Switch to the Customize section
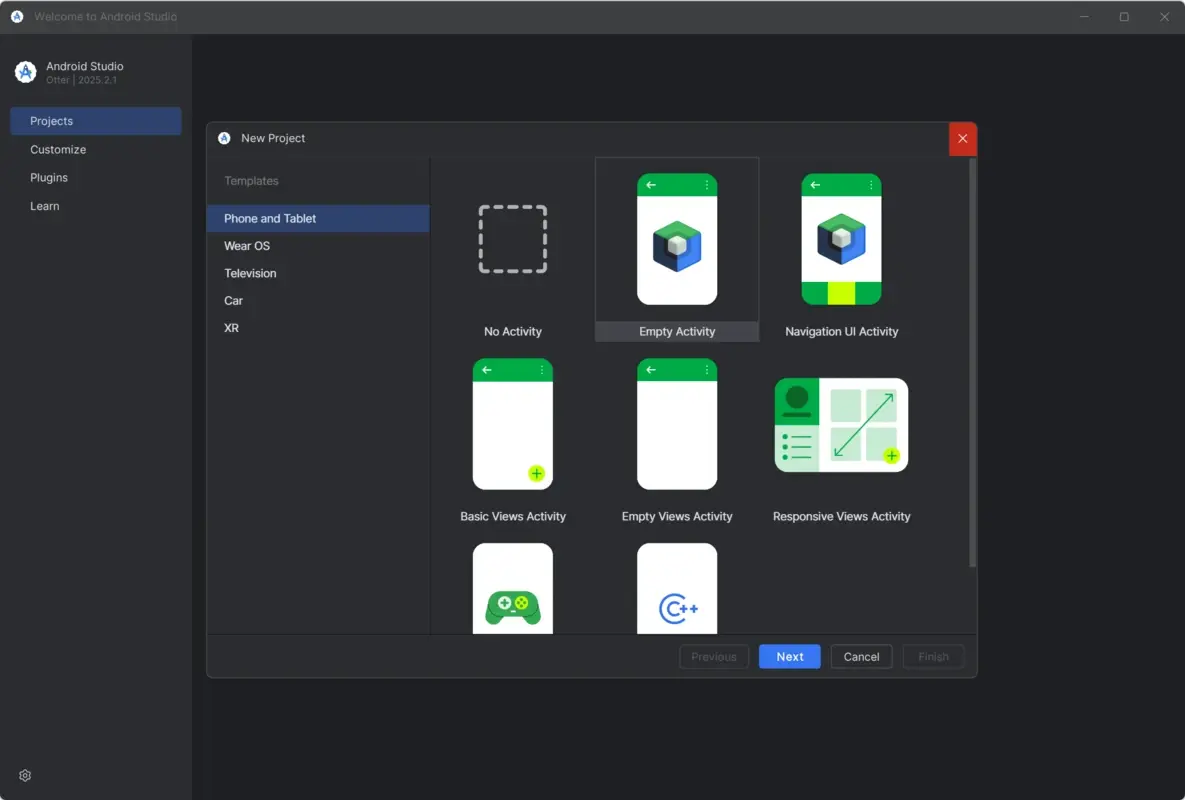Screen dimensions: 1185x800 [57, 149]
